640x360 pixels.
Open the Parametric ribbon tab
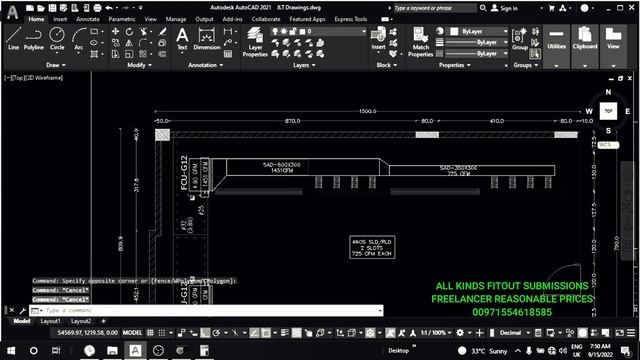(122, 19)
